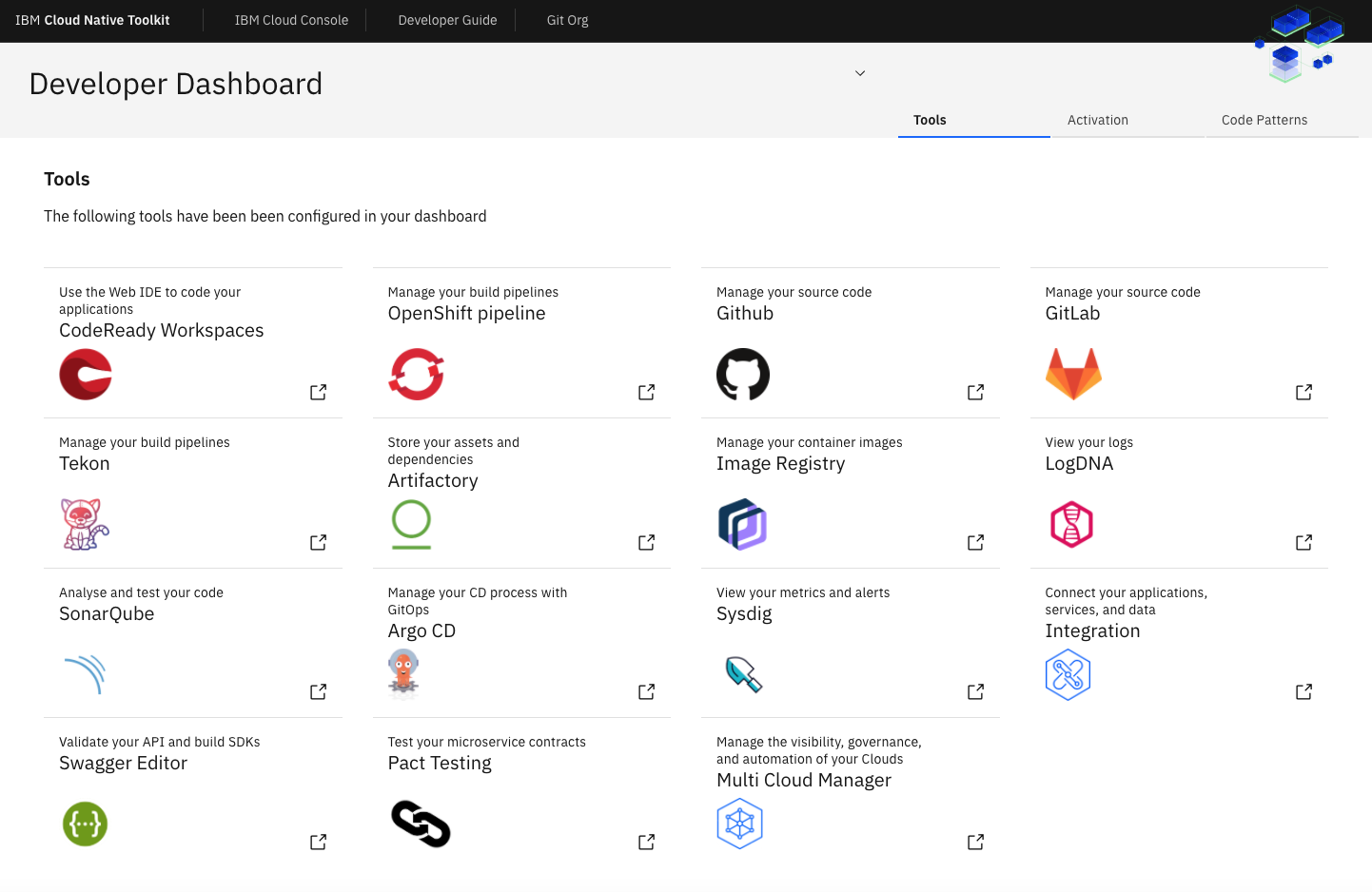Viewport: 1372px width, 892px height.
Task: Expand the header chevron dropdown
Action: [860, 73]
